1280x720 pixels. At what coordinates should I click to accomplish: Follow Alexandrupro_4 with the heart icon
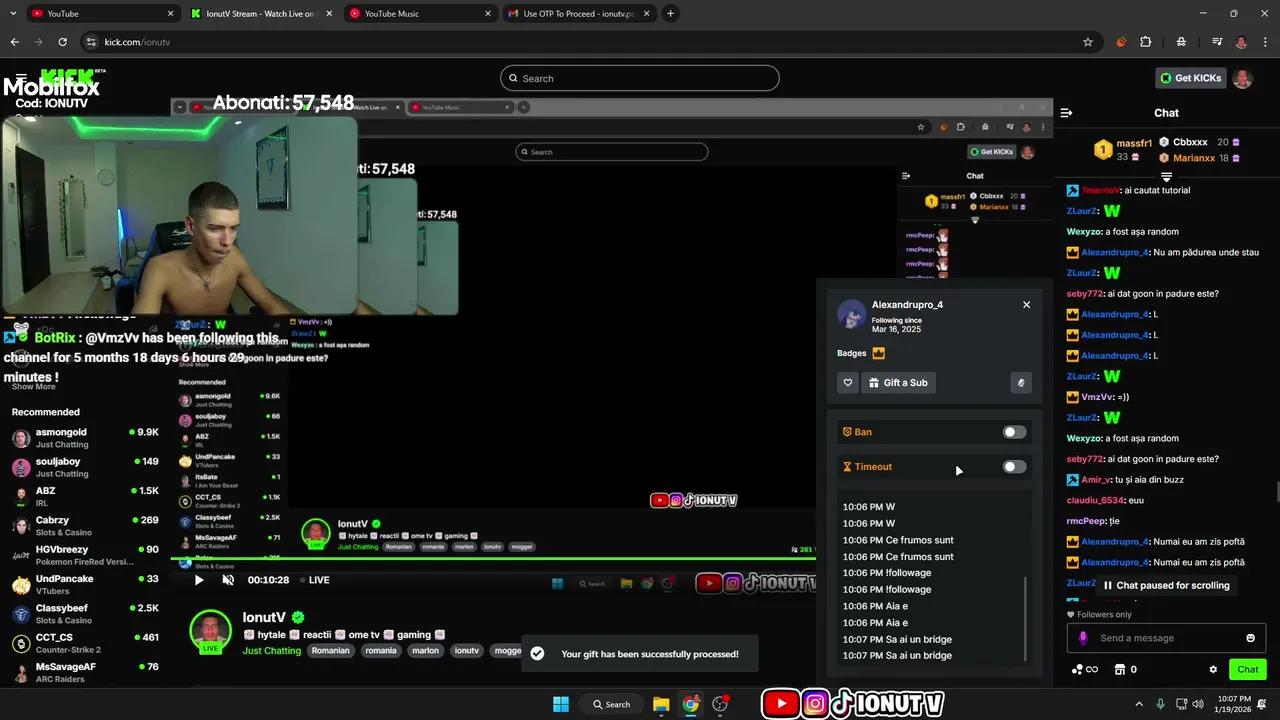[848, 382]
